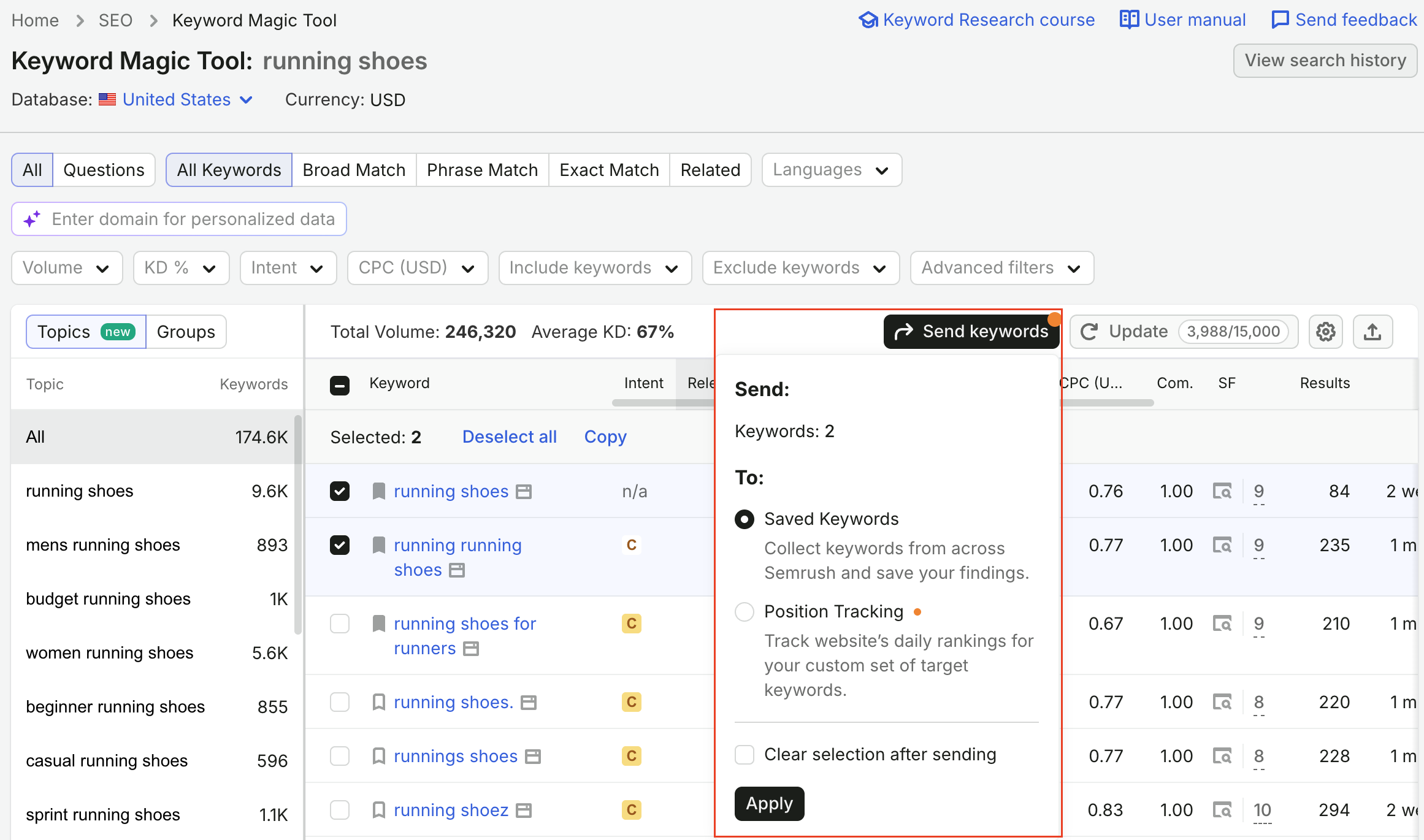This screenshot has height=840, width=1424.
Task: Click the horizontal scrollbar under Intent column
Action: [664, 403]
